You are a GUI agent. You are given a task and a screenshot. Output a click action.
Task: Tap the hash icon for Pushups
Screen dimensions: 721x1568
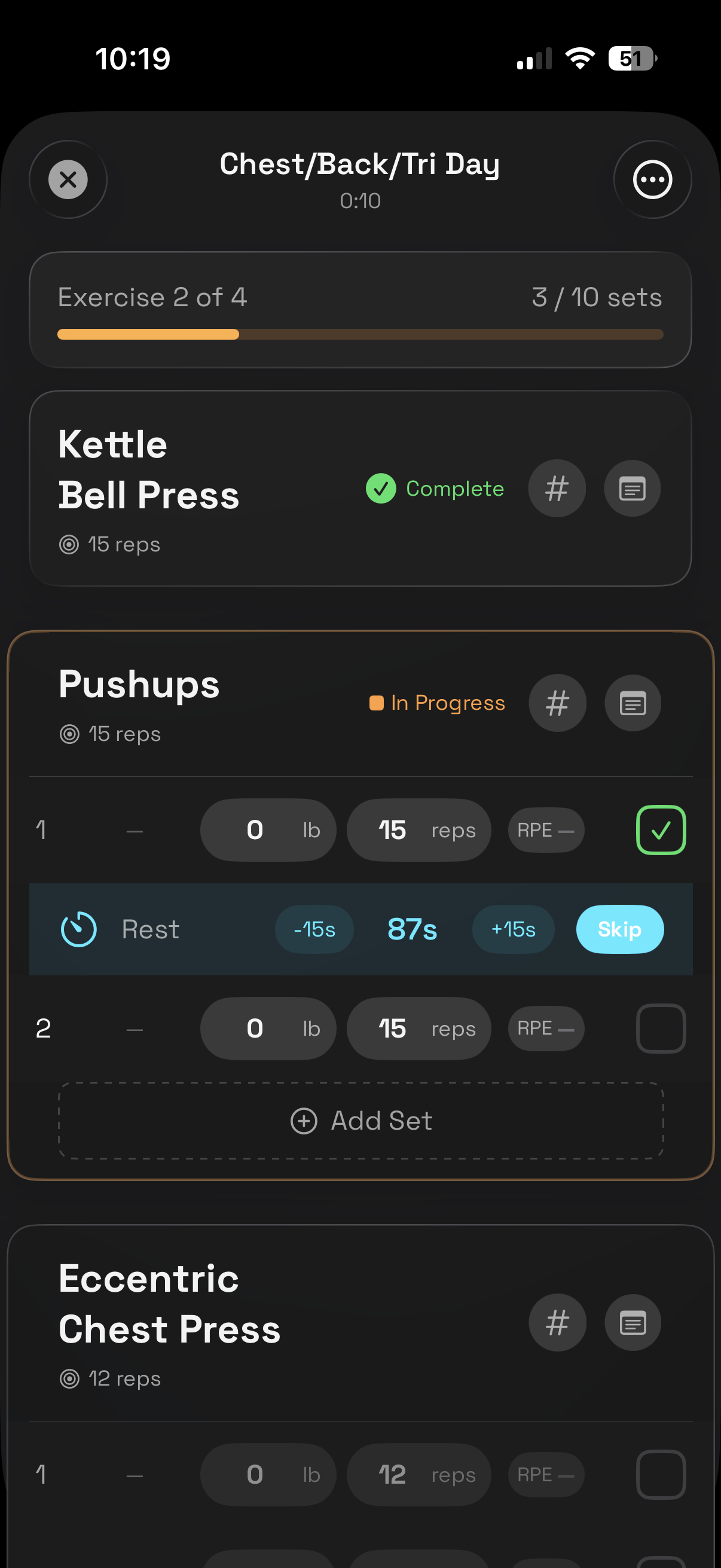tap(557, 703)
